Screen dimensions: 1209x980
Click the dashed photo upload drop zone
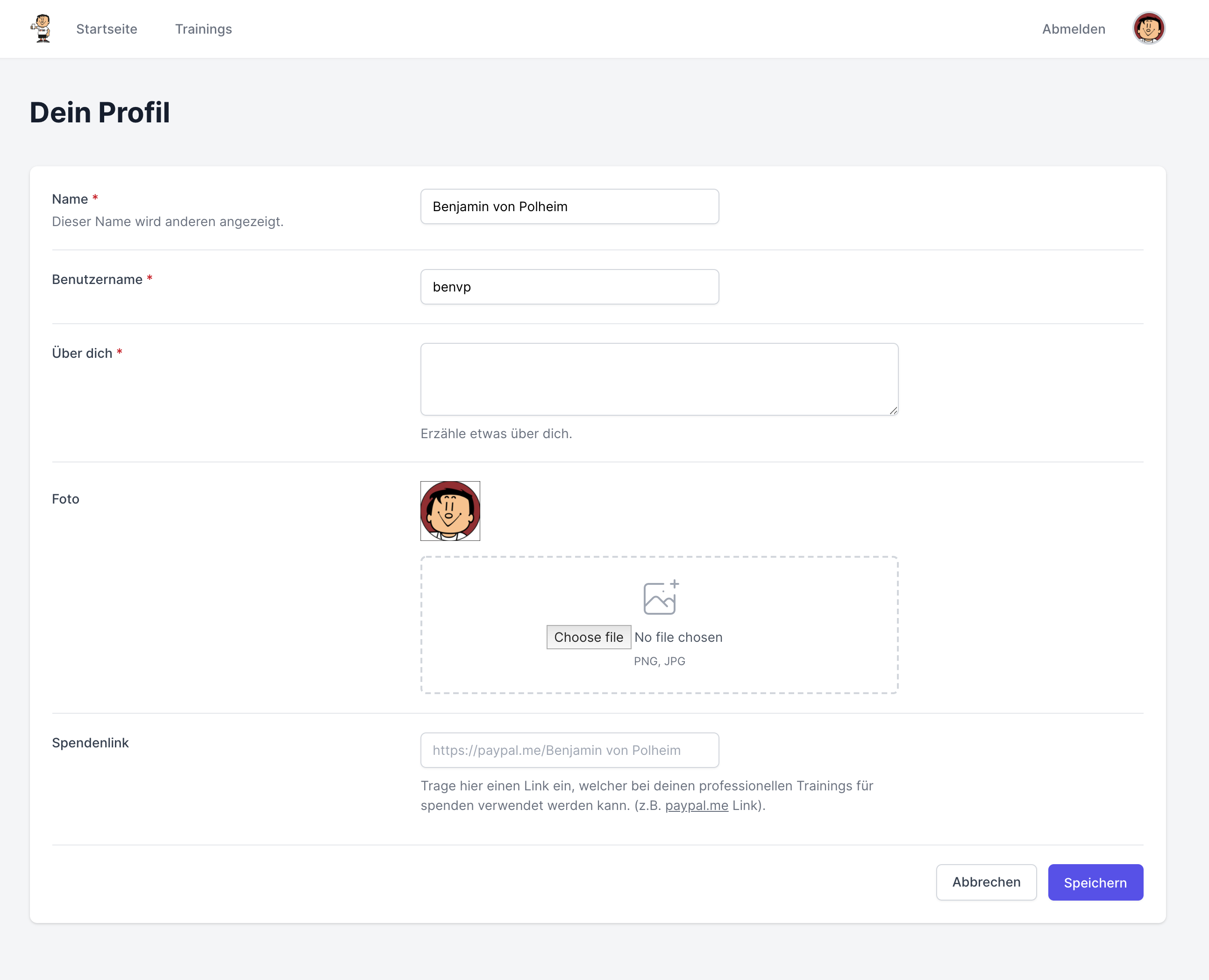659,625
